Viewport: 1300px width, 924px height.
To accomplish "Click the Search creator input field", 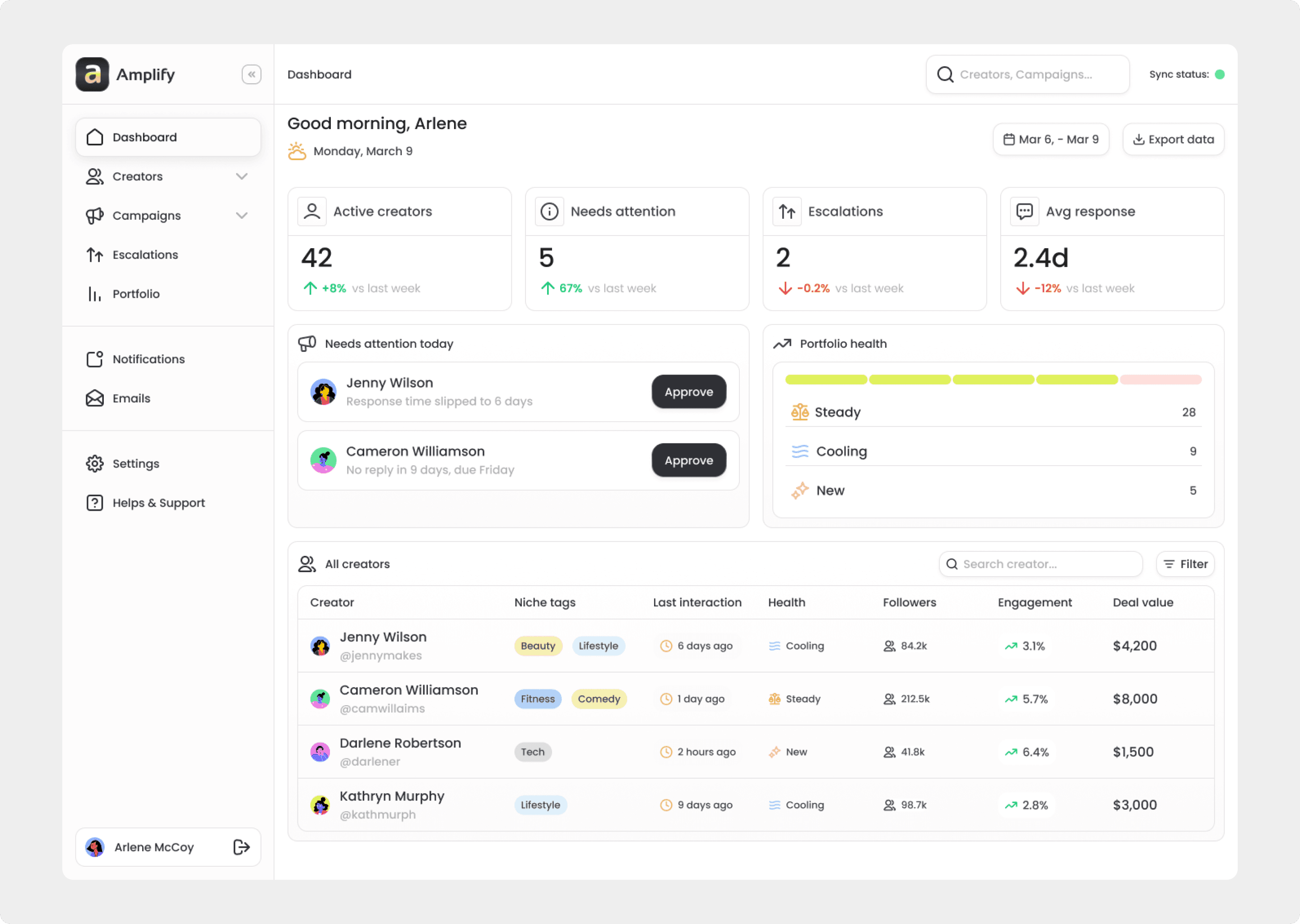I will 1040,564.
